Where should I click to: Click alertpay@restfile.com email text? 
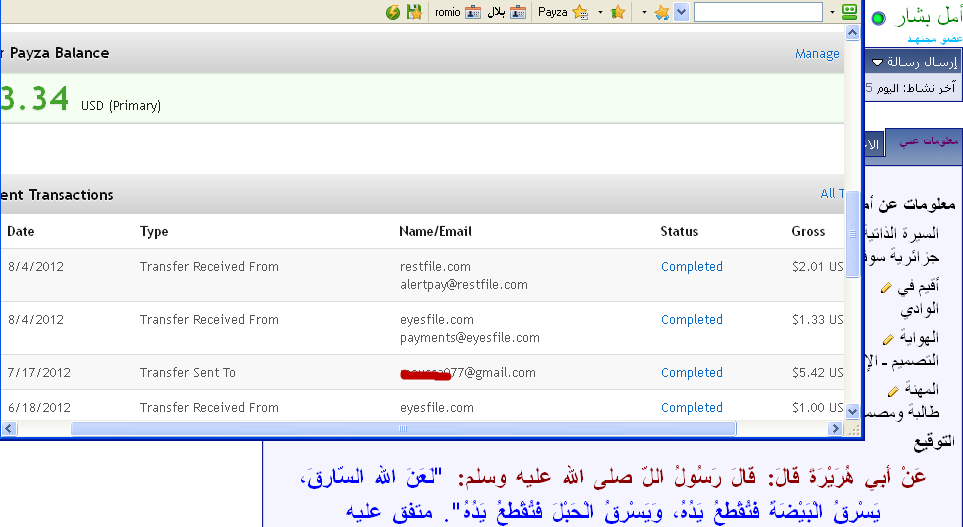[x=464, y=284]
